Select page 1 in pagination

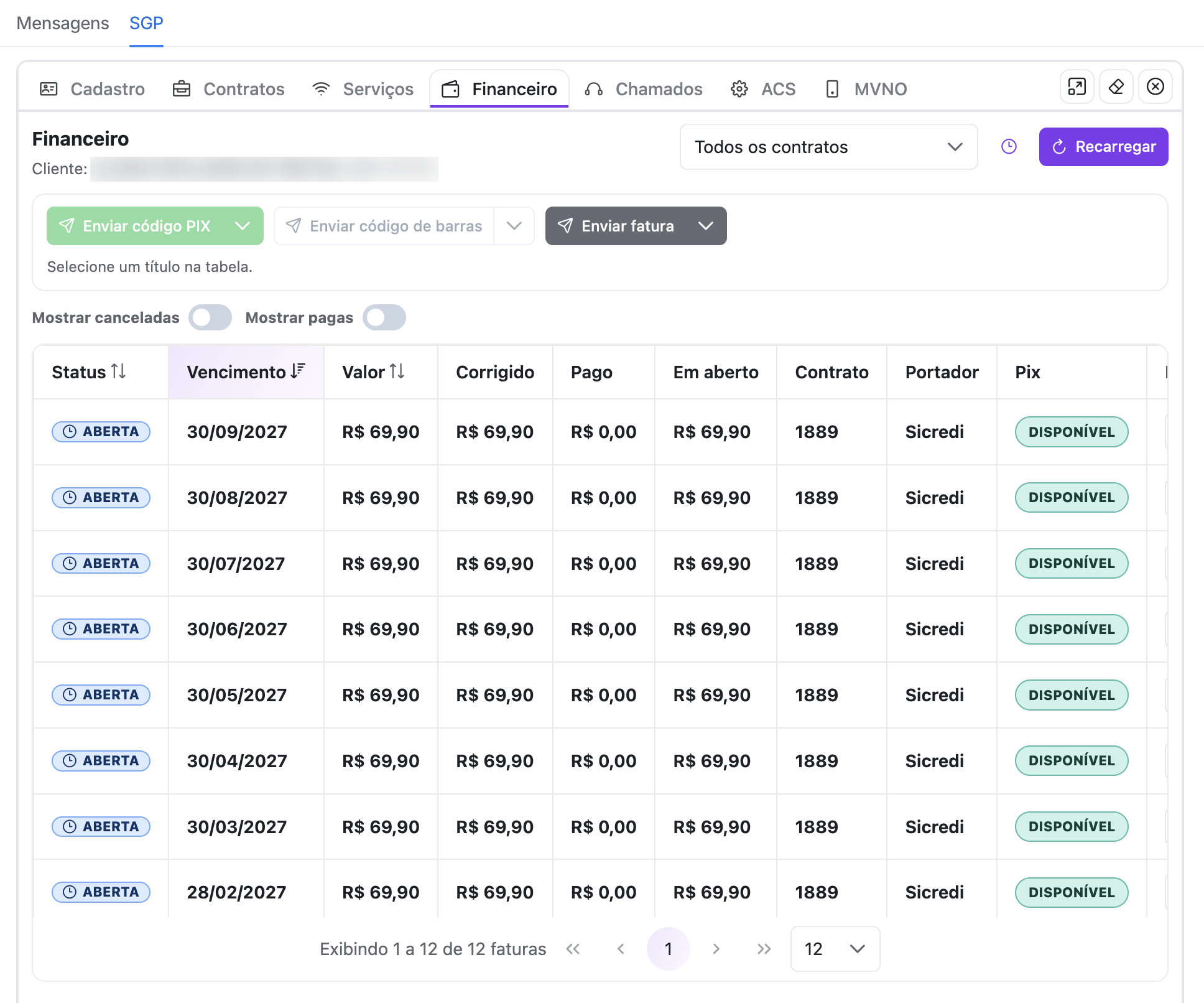click(x=668, y=949)
